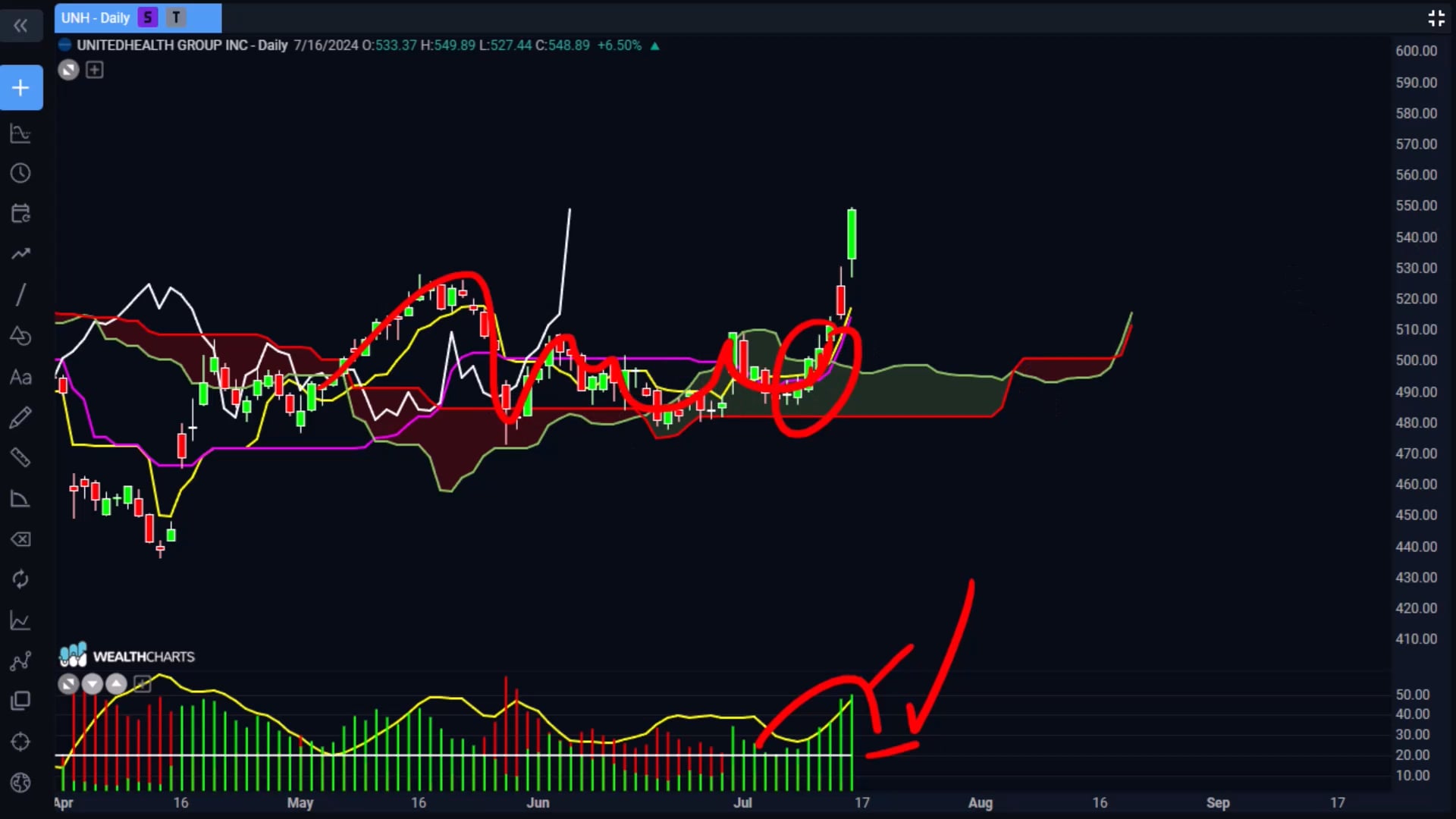This screenshot has width=1456, height=819.
Task: Open the clock timeframe icon
Action: (20, 174)
